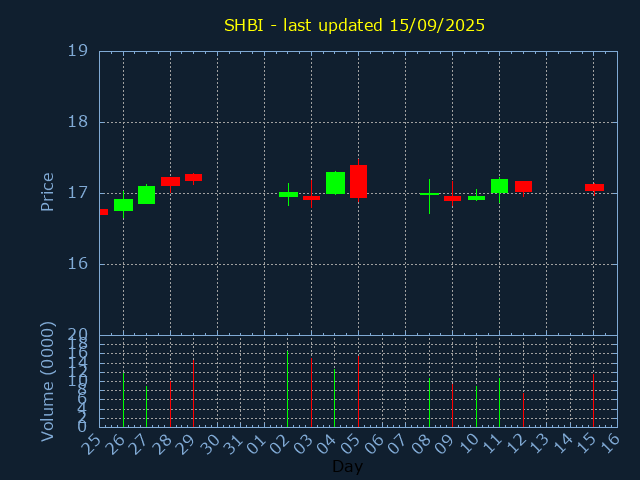Click the day 29 x-axis label
Image resolution: width=640 pixels, height=480 pixels.
[x=185, y=444]
